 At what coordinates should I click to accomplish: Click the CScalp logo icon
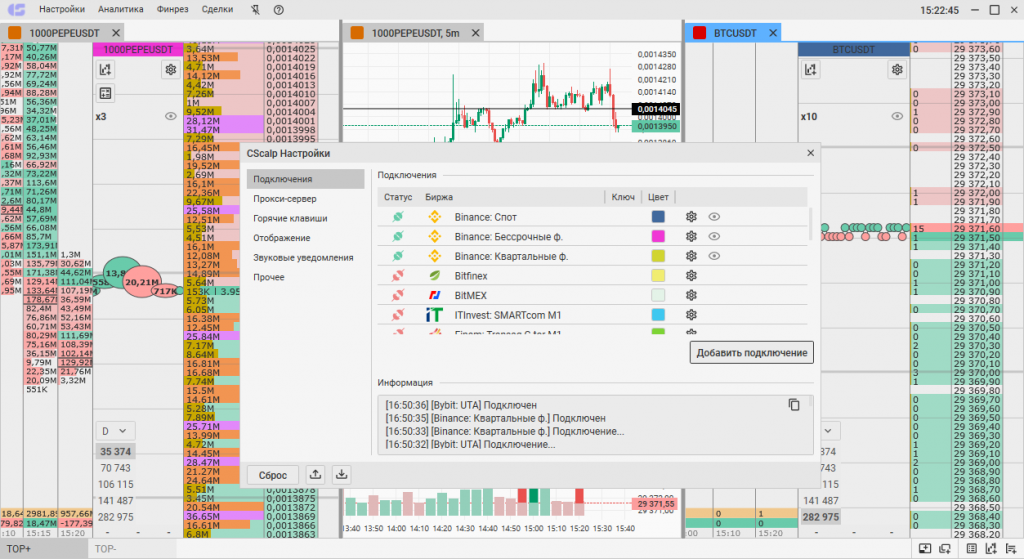pyautogui.click(x=16, y=10)
